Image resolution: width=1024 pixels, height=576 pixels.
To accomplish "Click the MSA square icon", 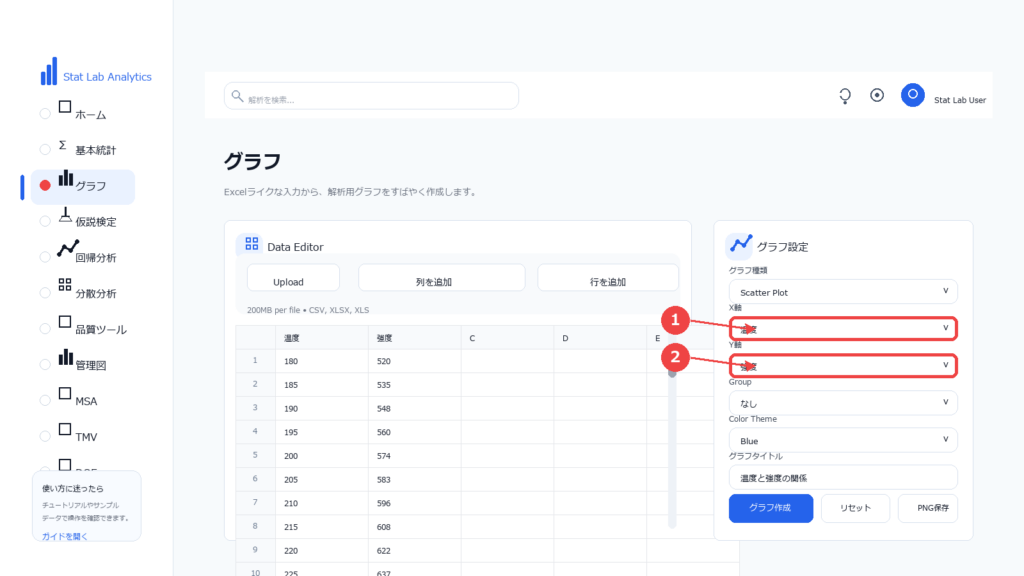I will click(65, 393).
